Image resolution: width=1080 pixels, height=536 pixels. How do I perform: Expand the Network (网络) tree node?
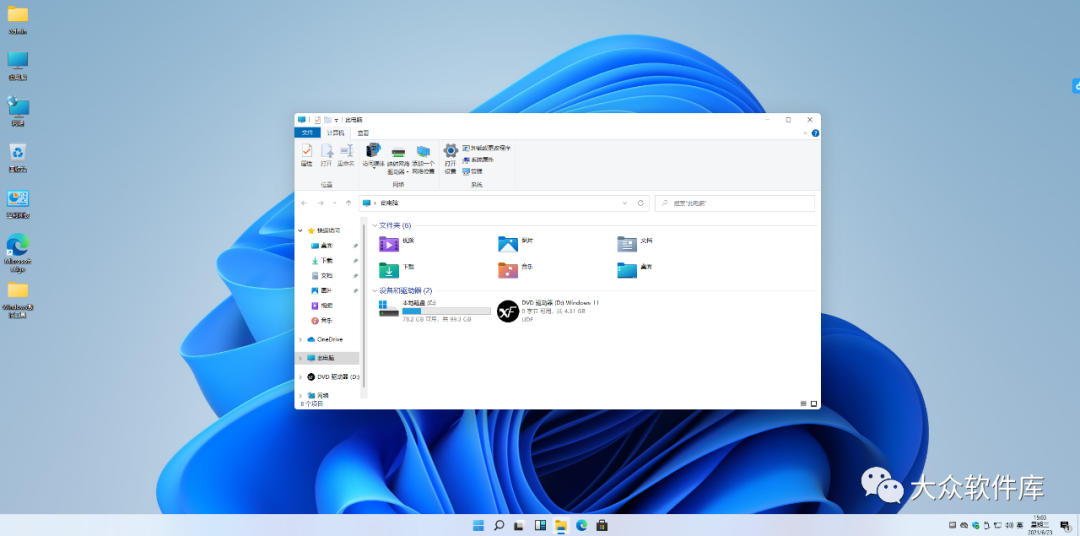click(x=300, y=395)
